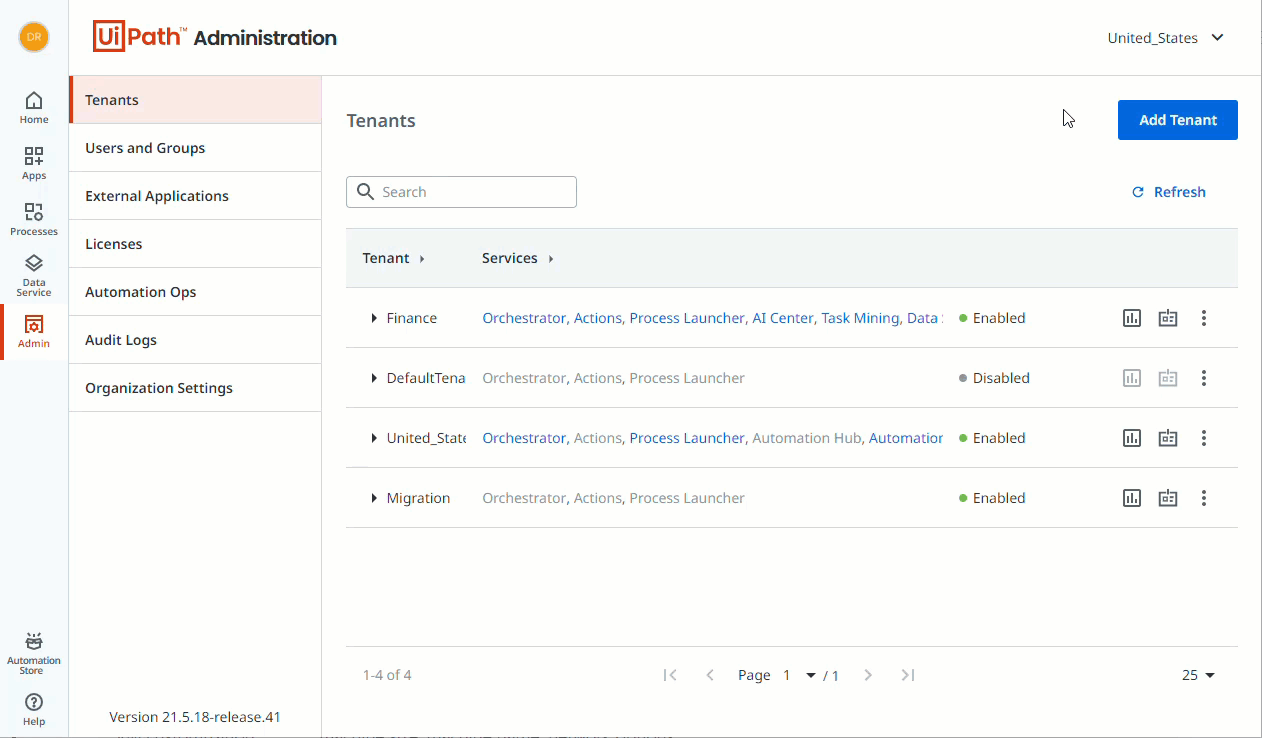
Task: Select Tenants in the admin menu
Action: (195, 100)
